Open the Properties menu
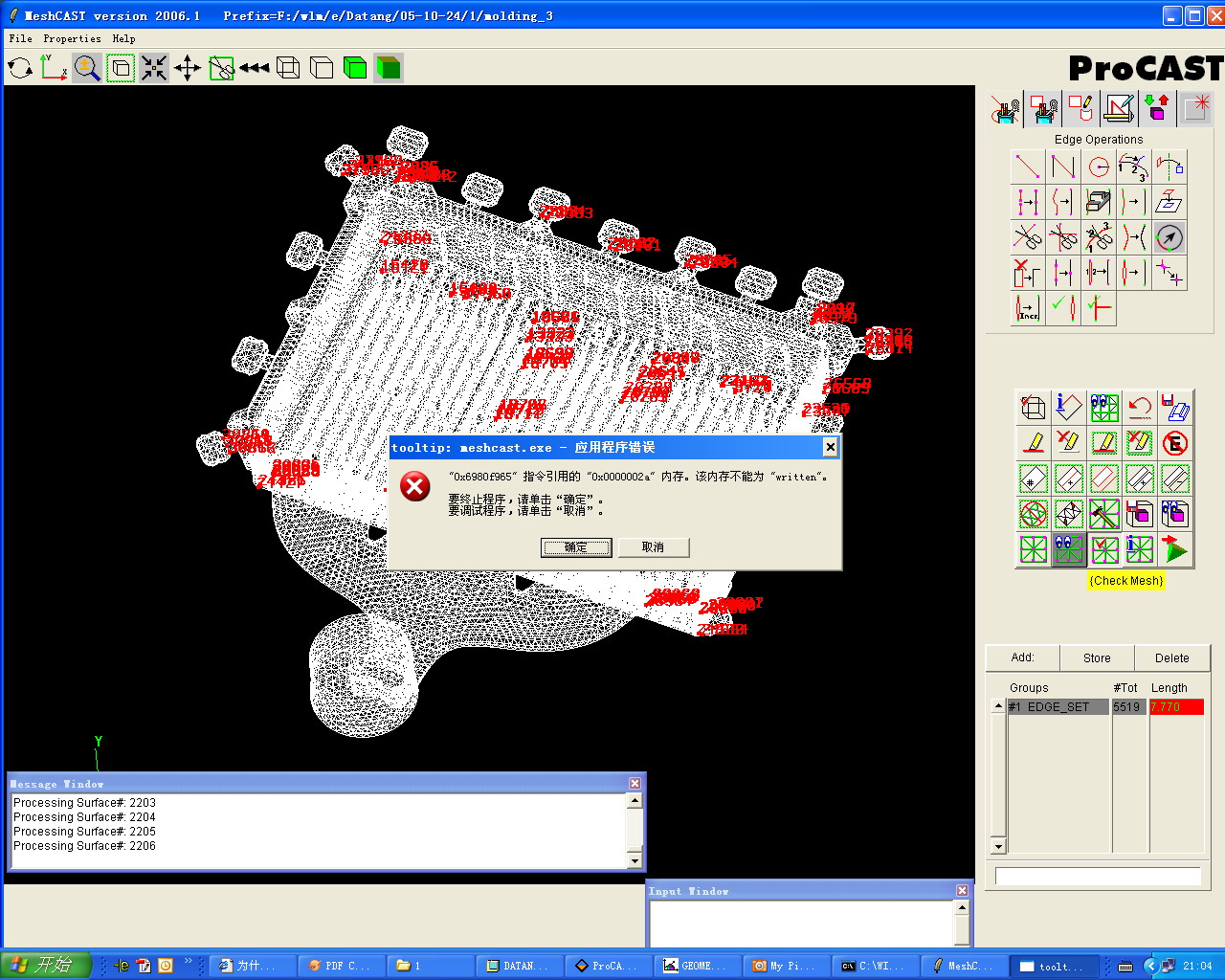The height and width of the screenshot is (980, 1225). [72, 39]
